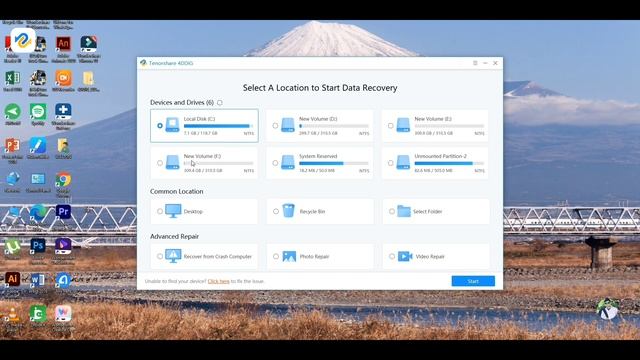640x360 pixels.
Task: Refresh the Devices and Drives list
Action: [220, 102]
